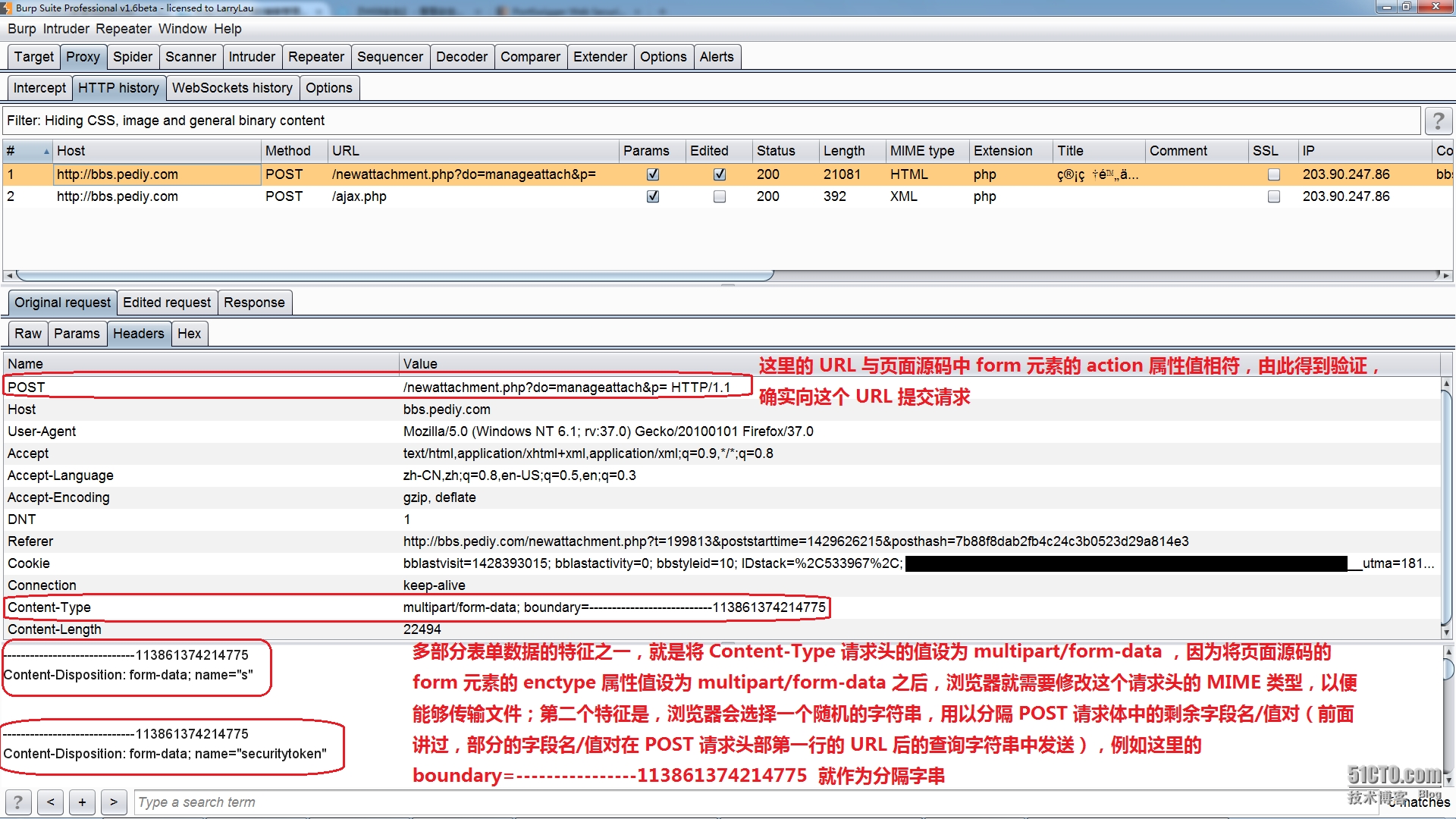Toggle SSL checkbox for /ajax.php row

[x=1274, y=196]
